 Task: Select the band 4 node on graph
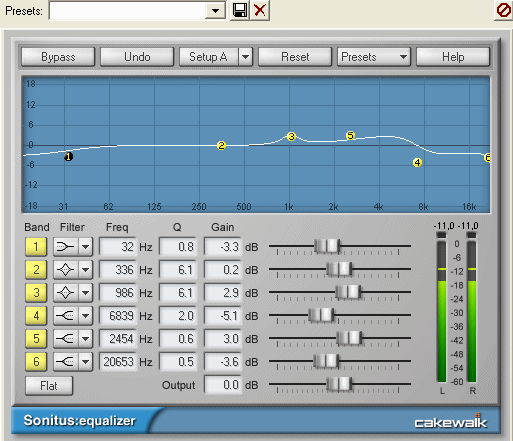coord(417,163)
